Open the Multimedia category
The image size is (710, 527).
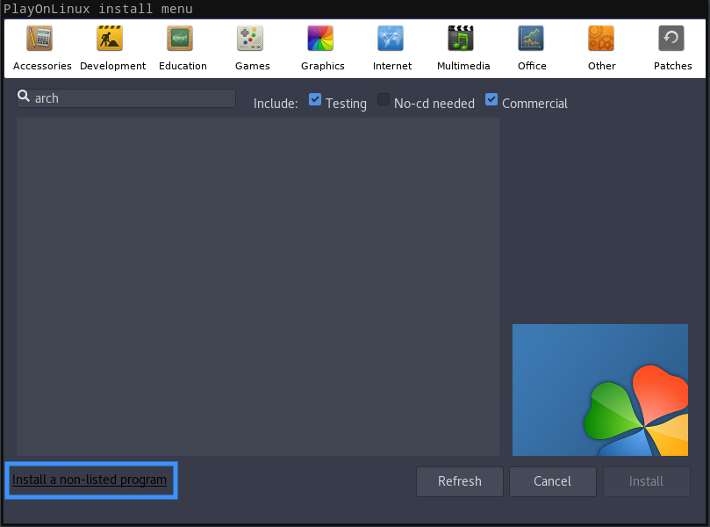(x=463, y=48)
